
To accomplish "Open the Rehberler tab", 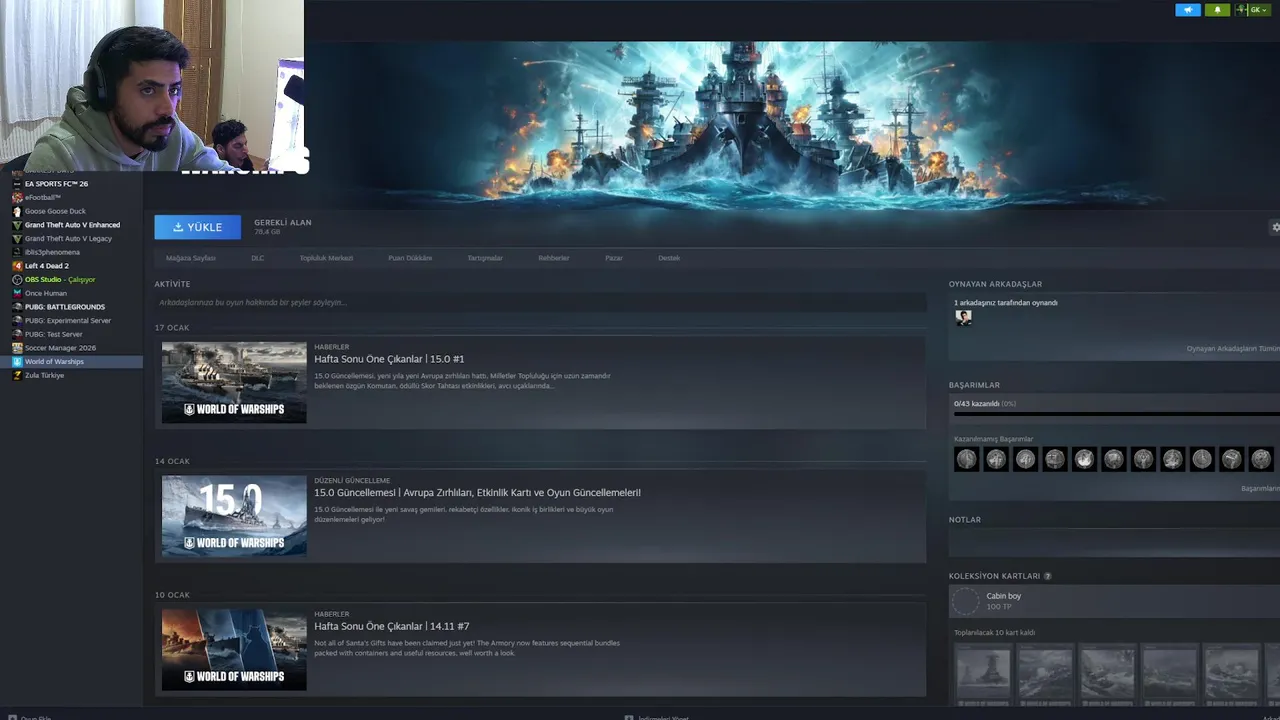I will coord(554,258).
